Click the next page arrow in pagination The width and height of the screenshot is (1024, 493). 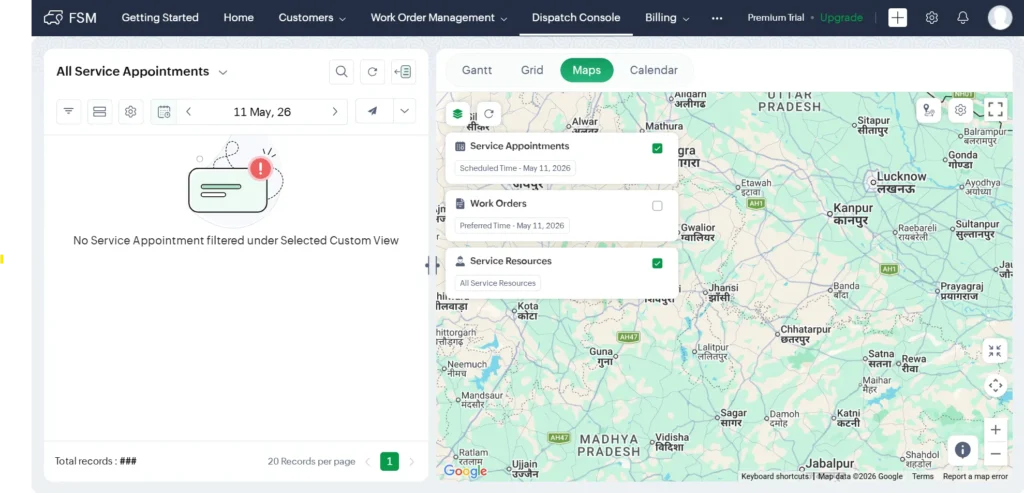pos(411,462)
